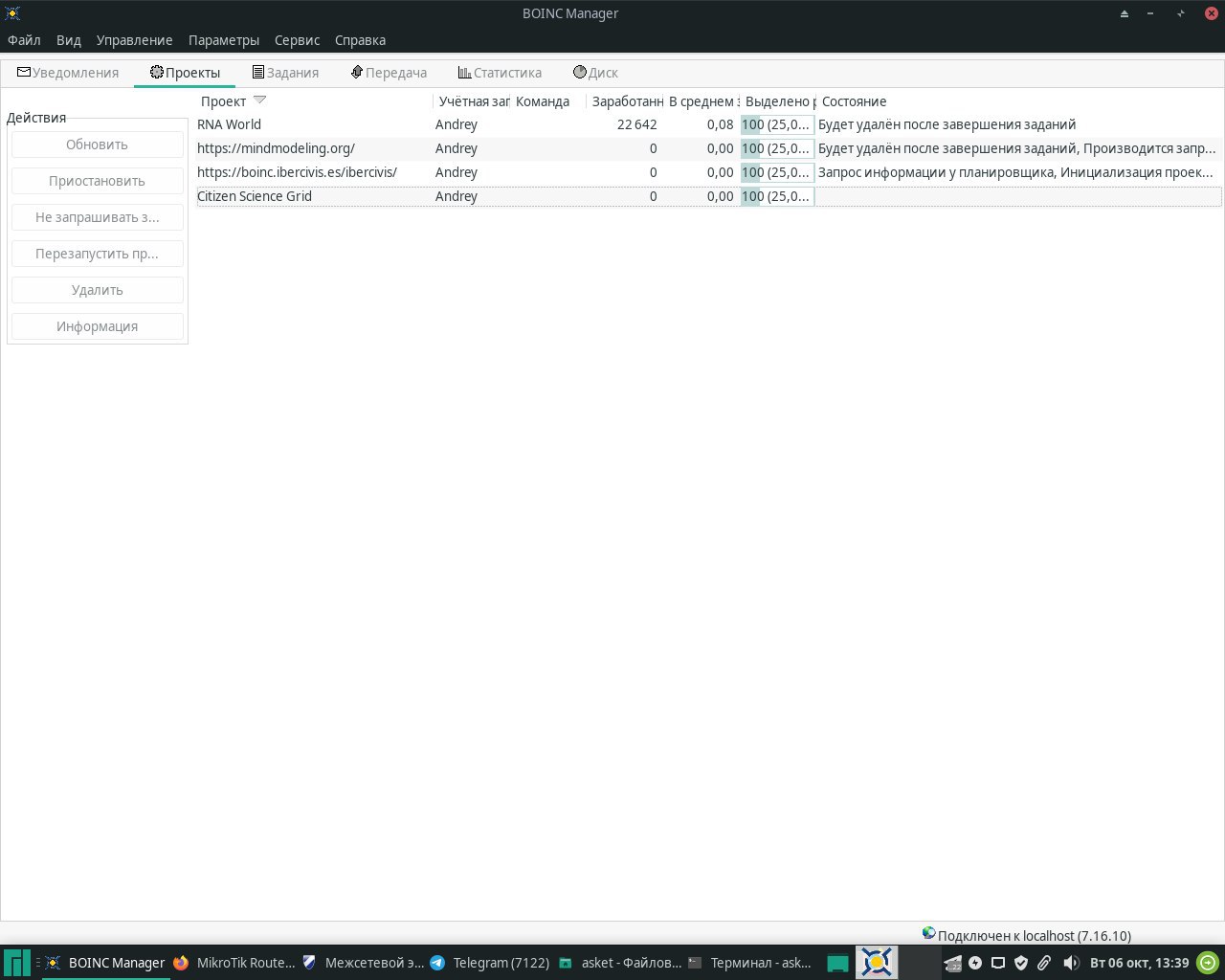Image resolution: width=1225 pixels, height=980 pixels.
Task: Open the Диск tab
Action: point(595,73)
